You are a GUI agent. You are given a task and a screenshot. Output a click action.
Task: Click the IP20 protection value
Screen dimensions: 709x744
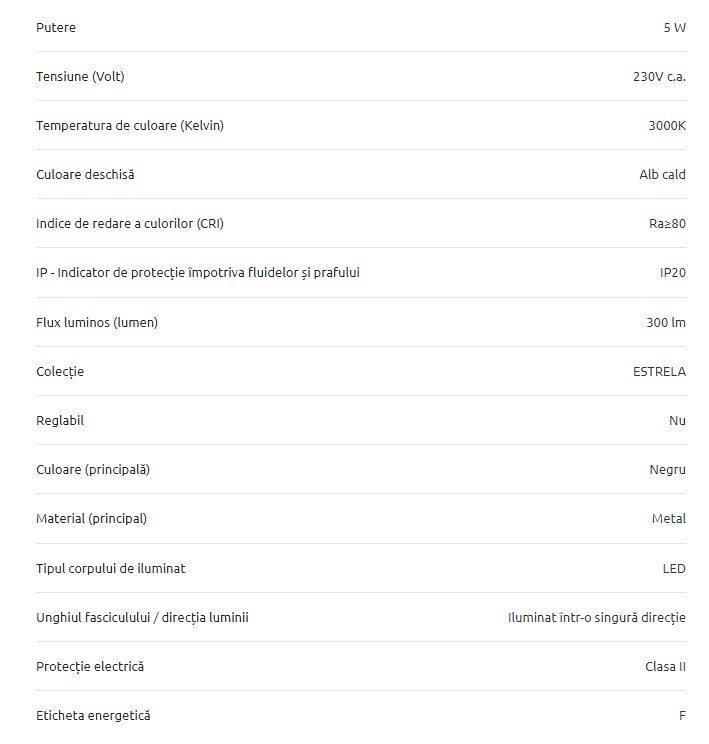click(672, 272)
